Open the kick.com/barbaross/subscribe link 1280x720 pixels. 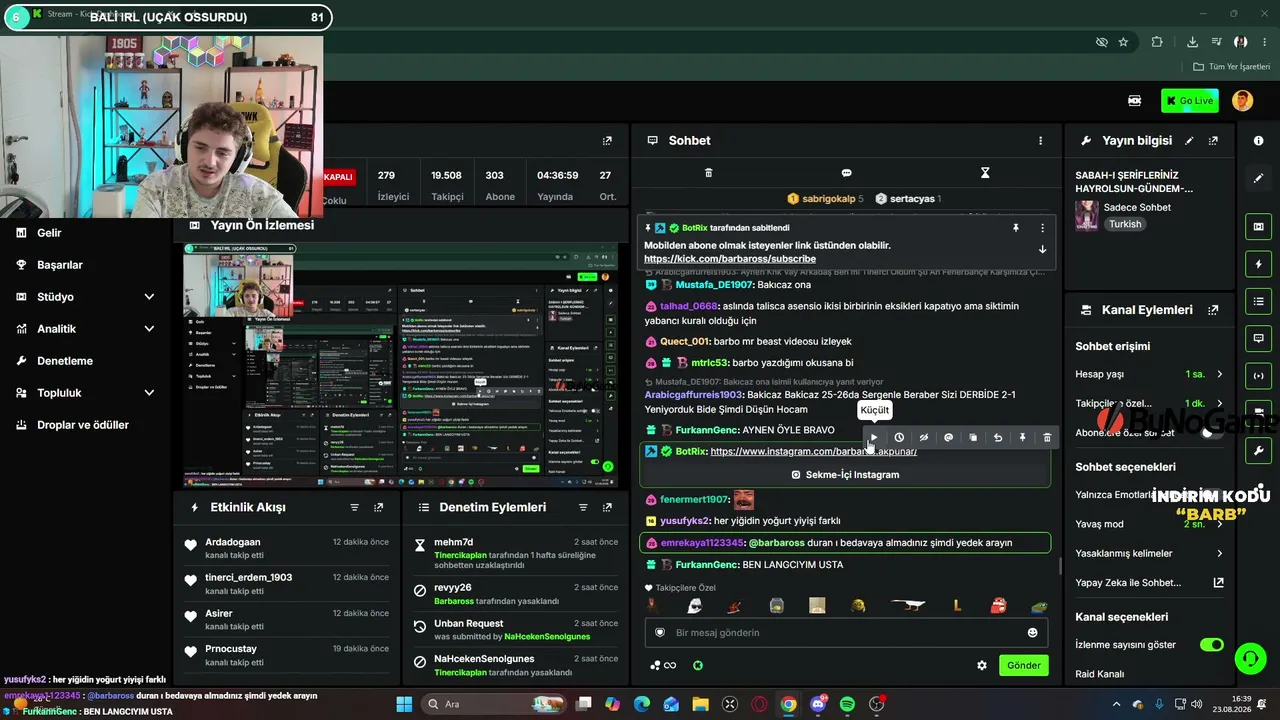[x=730, y=259]
